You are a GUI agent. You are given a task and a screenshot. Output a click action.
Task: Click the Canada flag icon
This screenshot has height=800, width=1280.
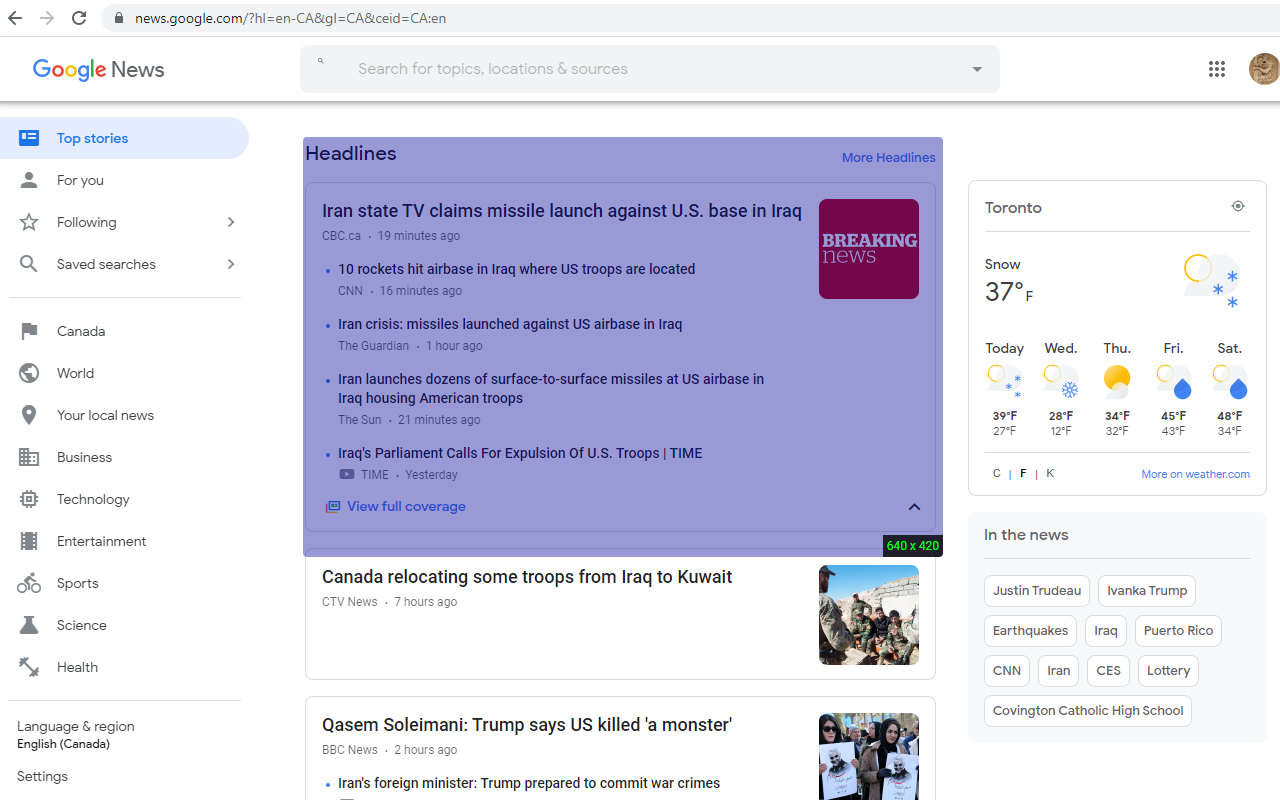pyautogui.click(x=29, y=331)
